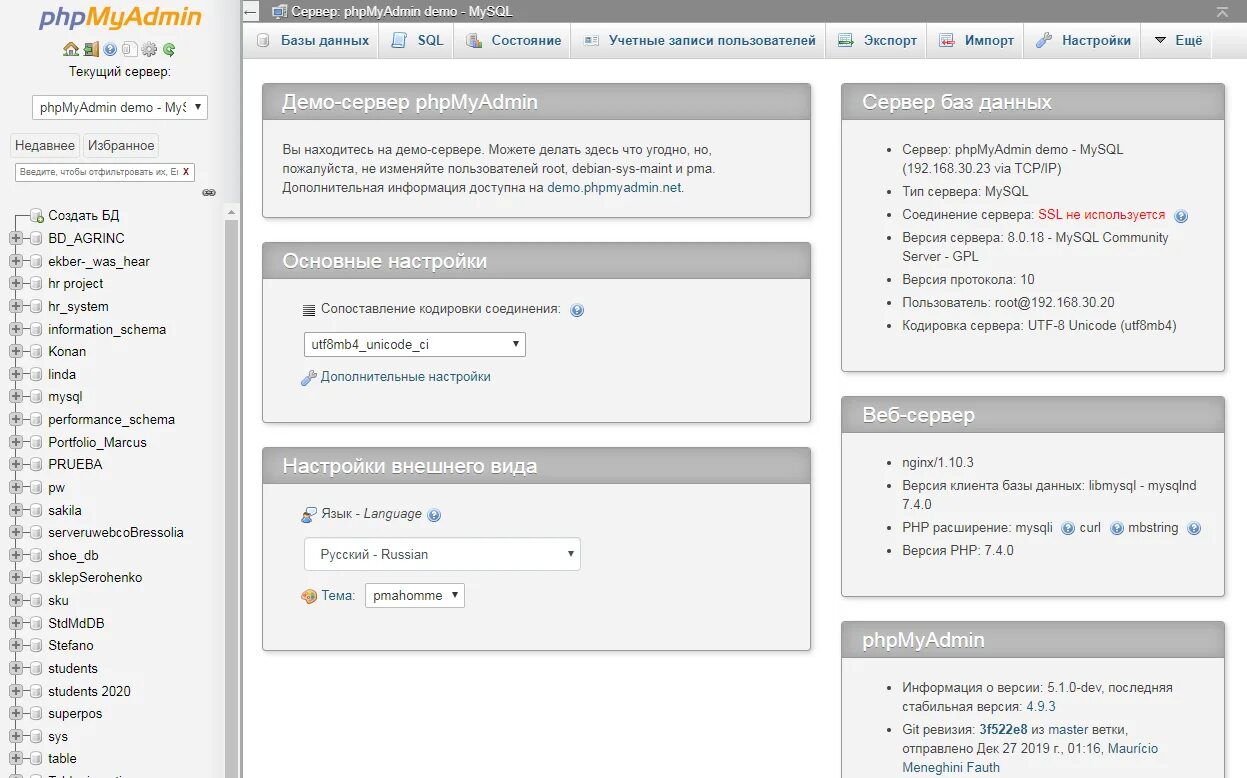
Task: Select the PRUEBA database name
Action: 75,464
